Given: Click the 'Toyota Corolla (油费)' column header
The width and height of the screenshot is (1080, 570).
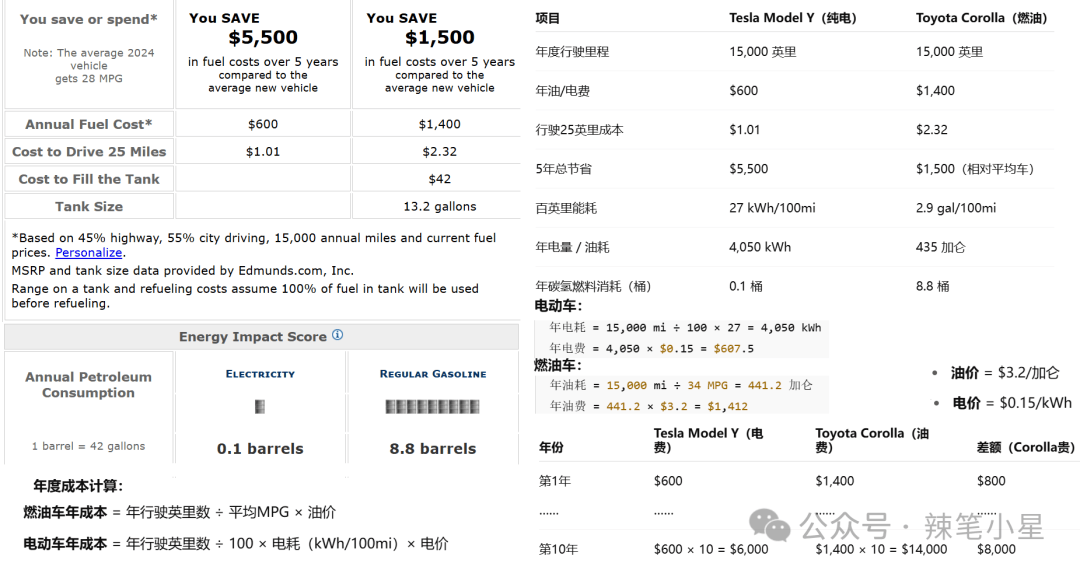Looking at the screenshot, I should tap(872, 440).
